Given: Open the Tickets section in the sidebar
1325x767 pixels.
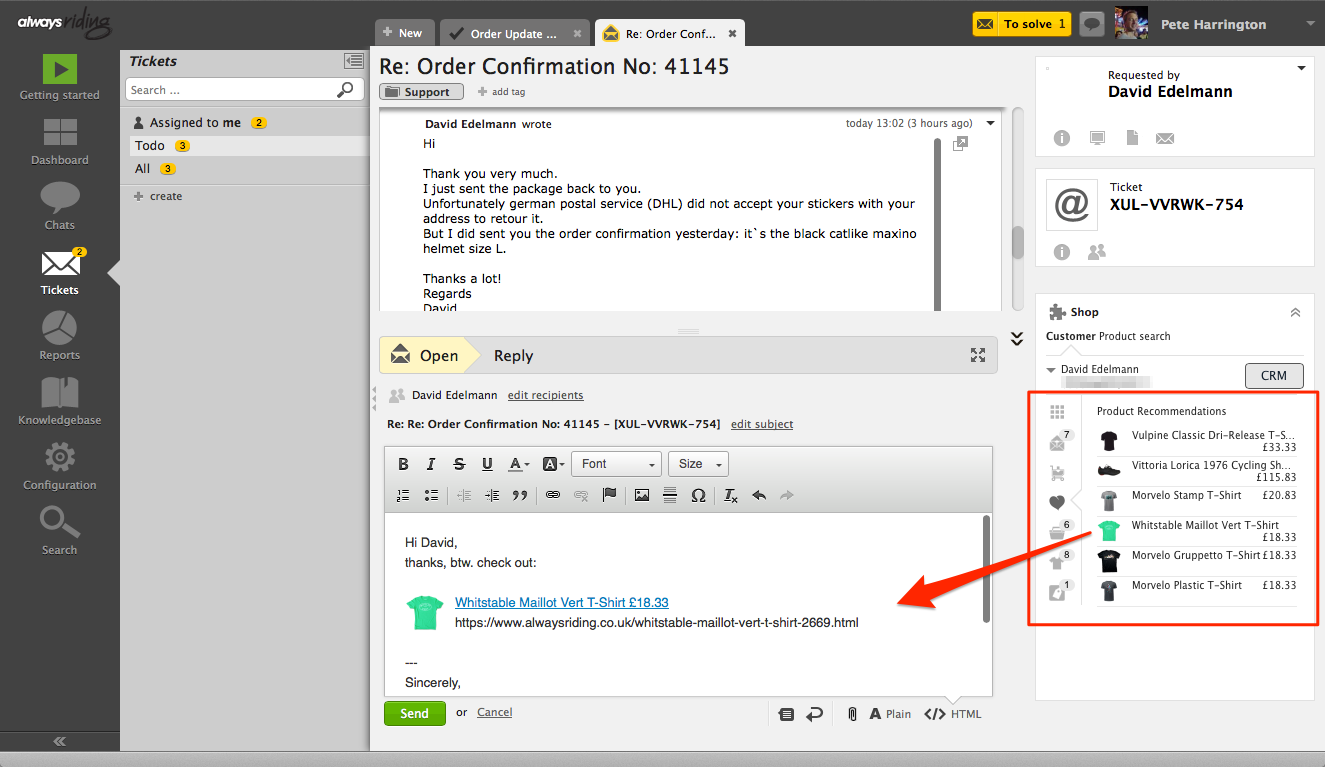Looking at the screenshot, I should point(59,272).
